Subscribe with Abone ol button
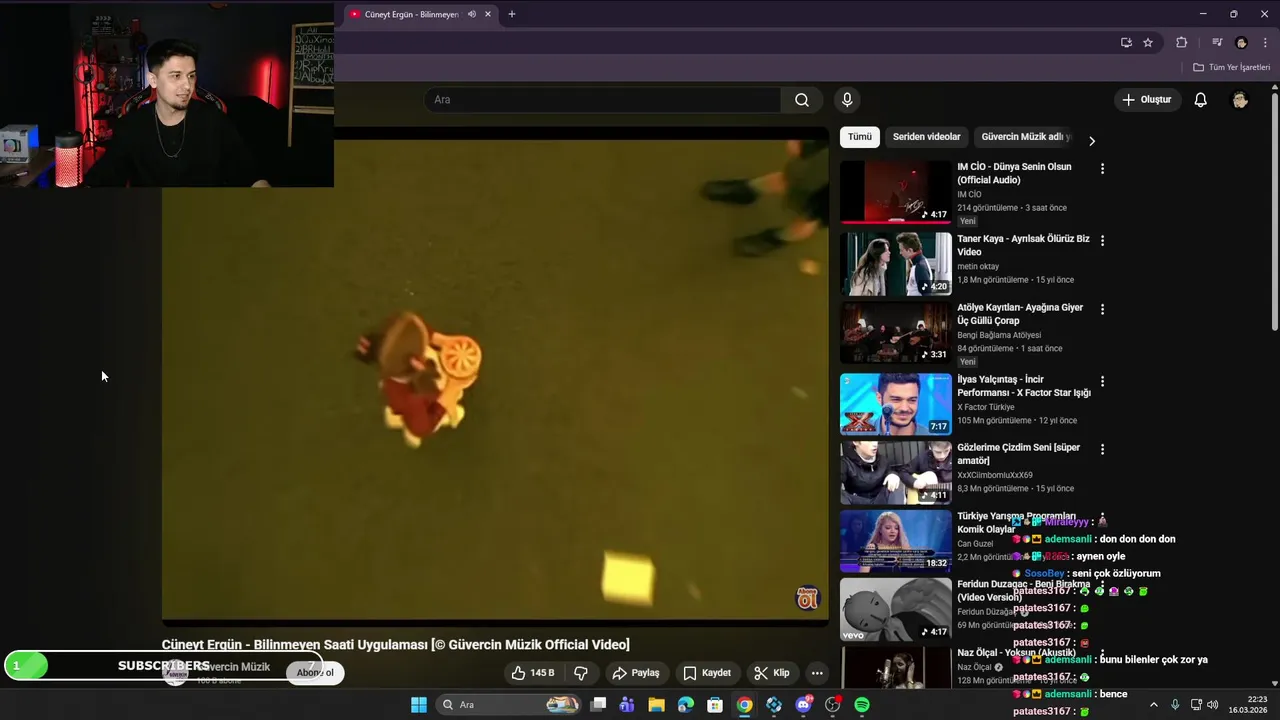 pos(315,672)
